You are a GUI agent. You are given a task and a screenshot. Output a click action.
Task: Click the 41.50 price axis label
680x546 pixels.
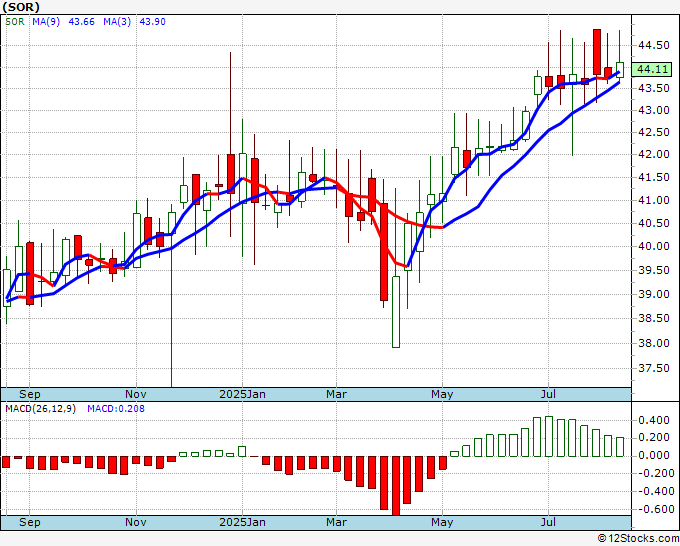(654, 177)
